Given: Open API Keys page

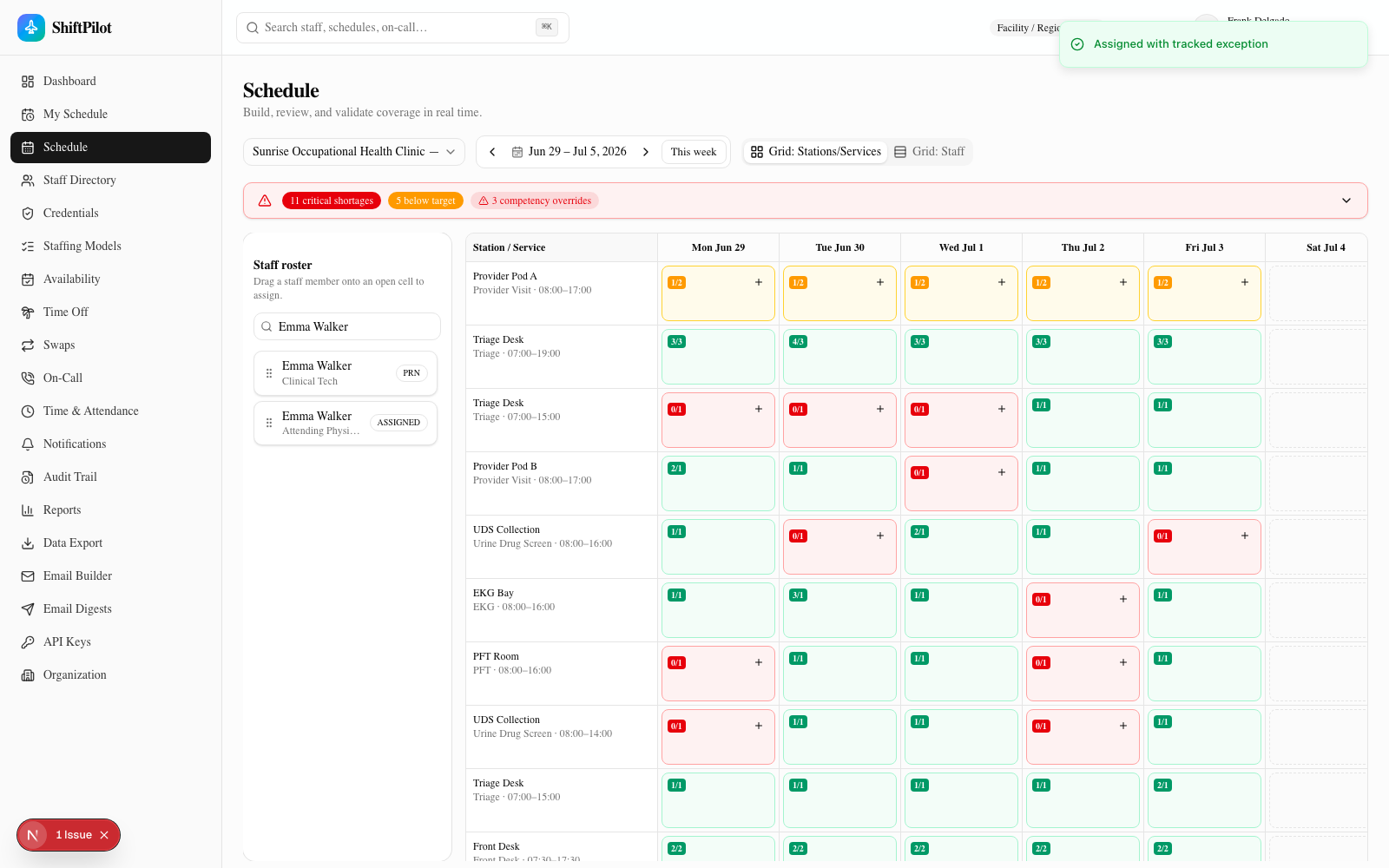Looking at the screenshot, I should (x=110, y=642).
